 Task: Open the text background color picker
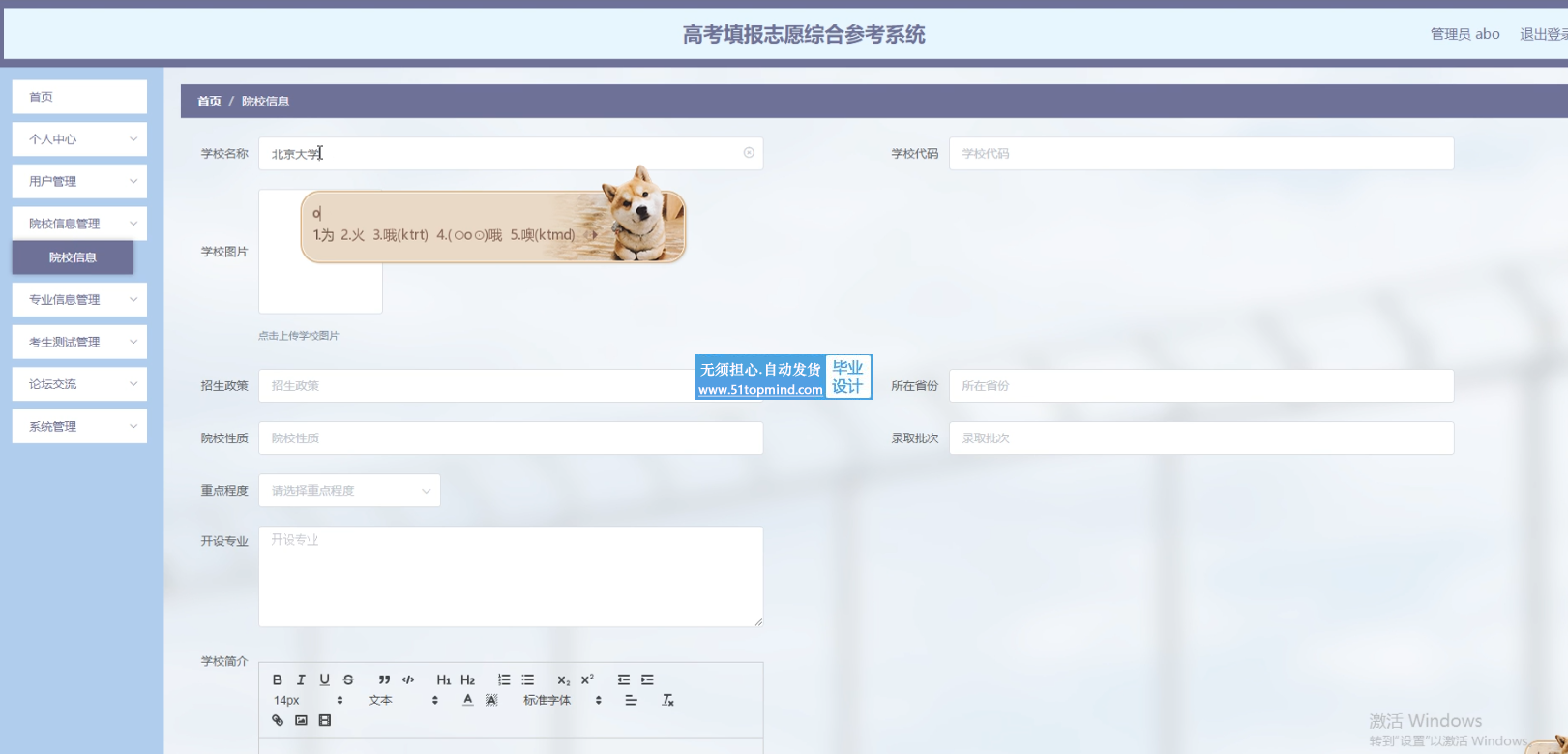pyautogui.click(x=491, y=700)
